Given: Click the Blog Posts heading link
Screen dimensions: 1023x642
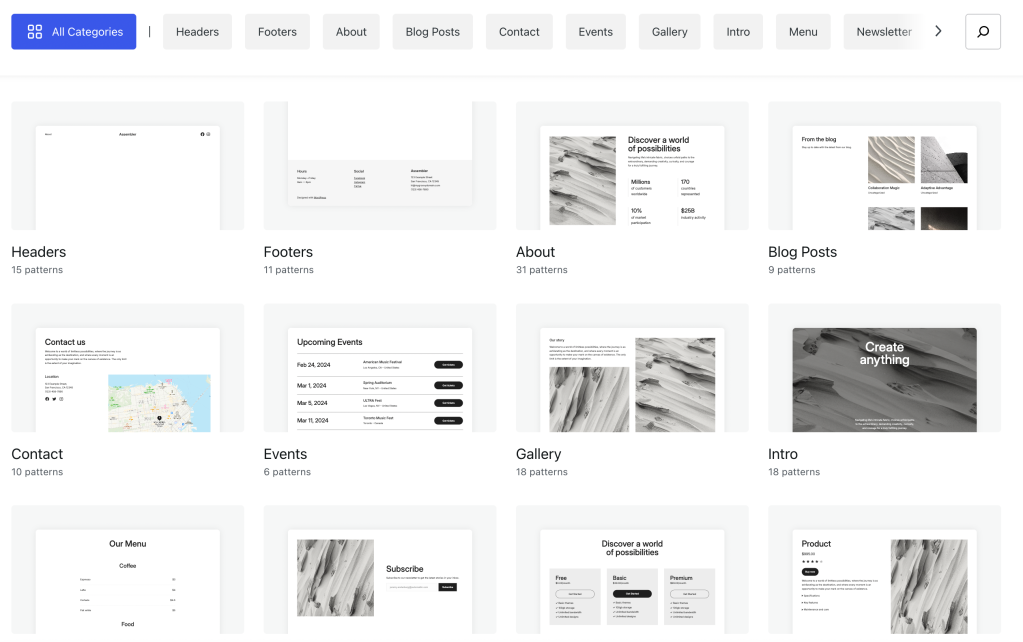Looking at the screenshot, I should click(x=802, y=252).
